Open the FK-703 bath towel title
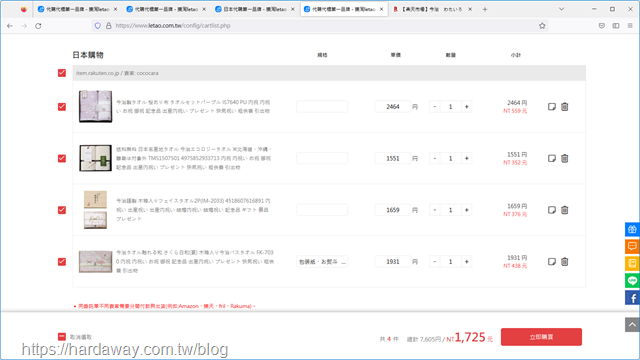 (195, 262)
